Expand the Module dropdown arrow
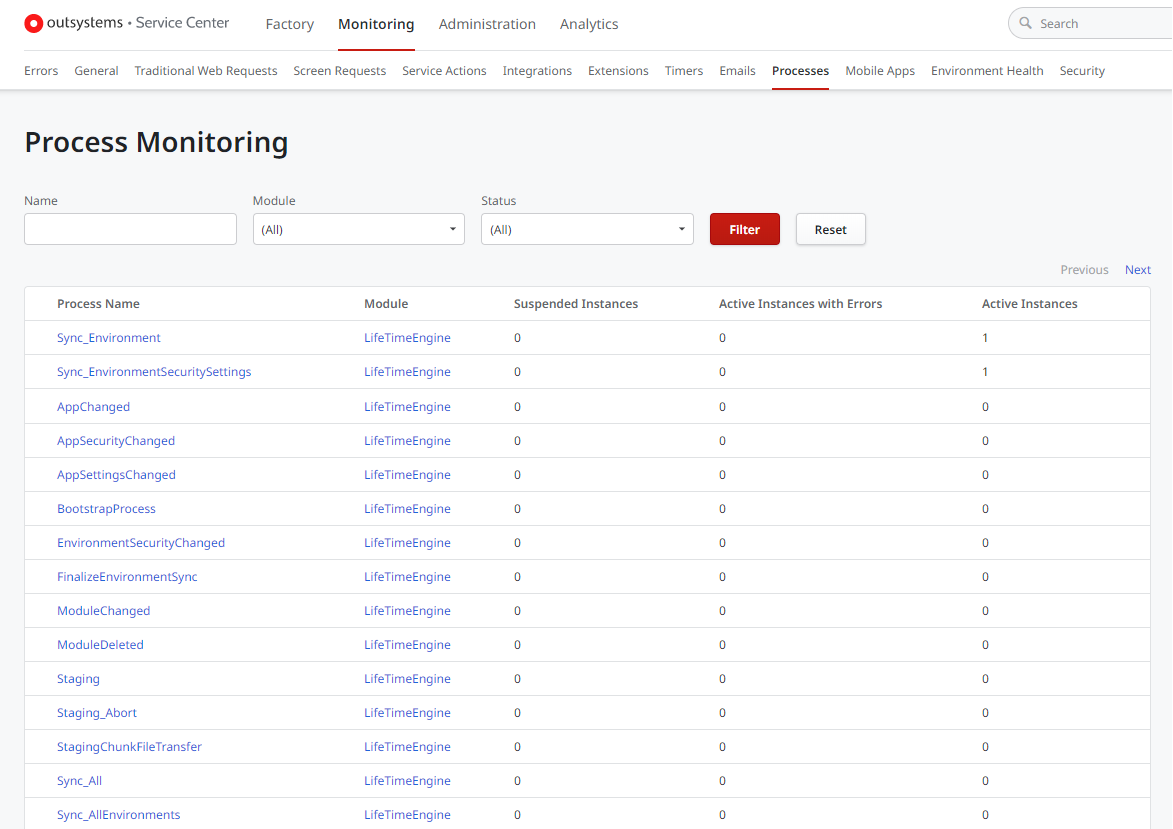 [453, 229]
